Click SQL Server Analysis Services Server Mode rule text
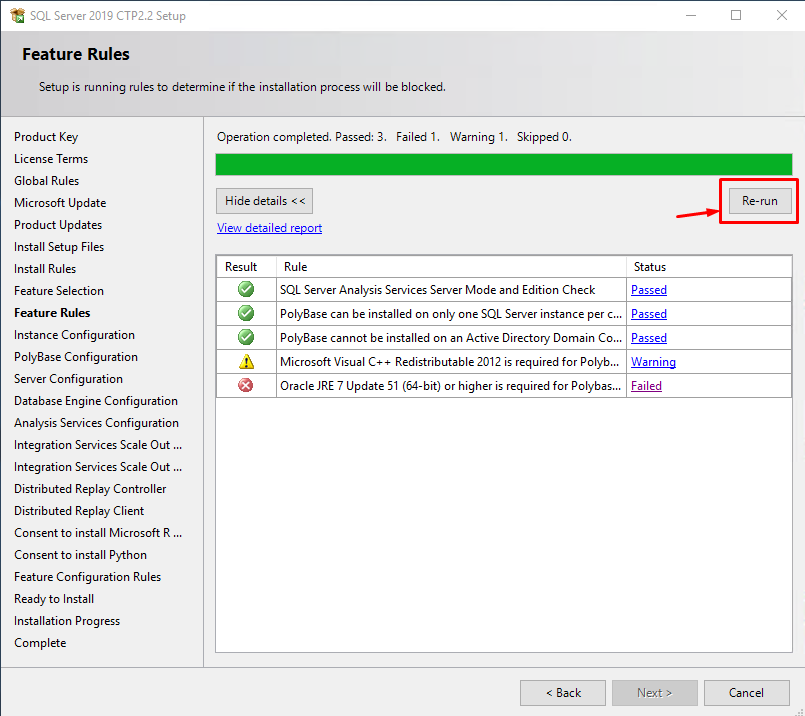The height and width of the screenshot is (716, 805). click(x=437, y=290)
